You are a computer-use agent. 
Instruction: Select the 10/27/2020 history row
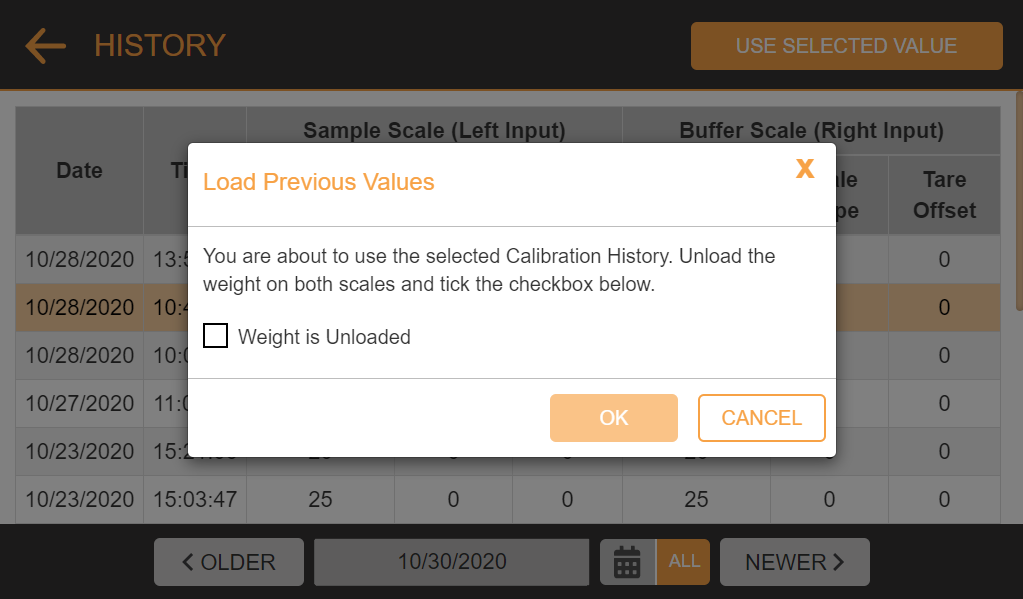click(x=508, y=403)
